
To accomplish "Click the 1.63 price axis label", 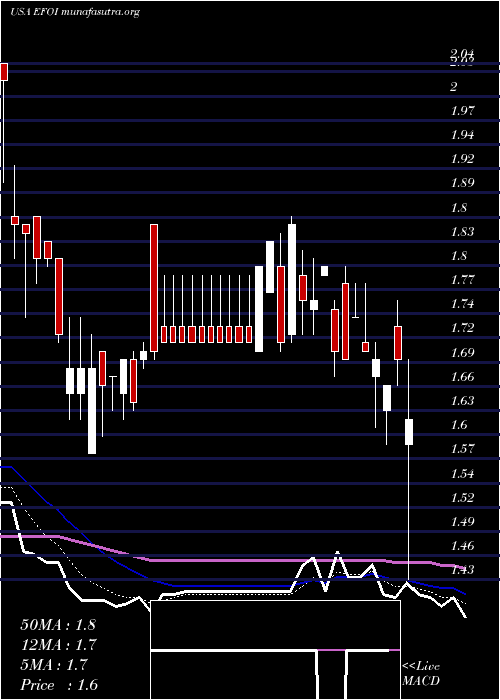I will (x=462, y=401).
